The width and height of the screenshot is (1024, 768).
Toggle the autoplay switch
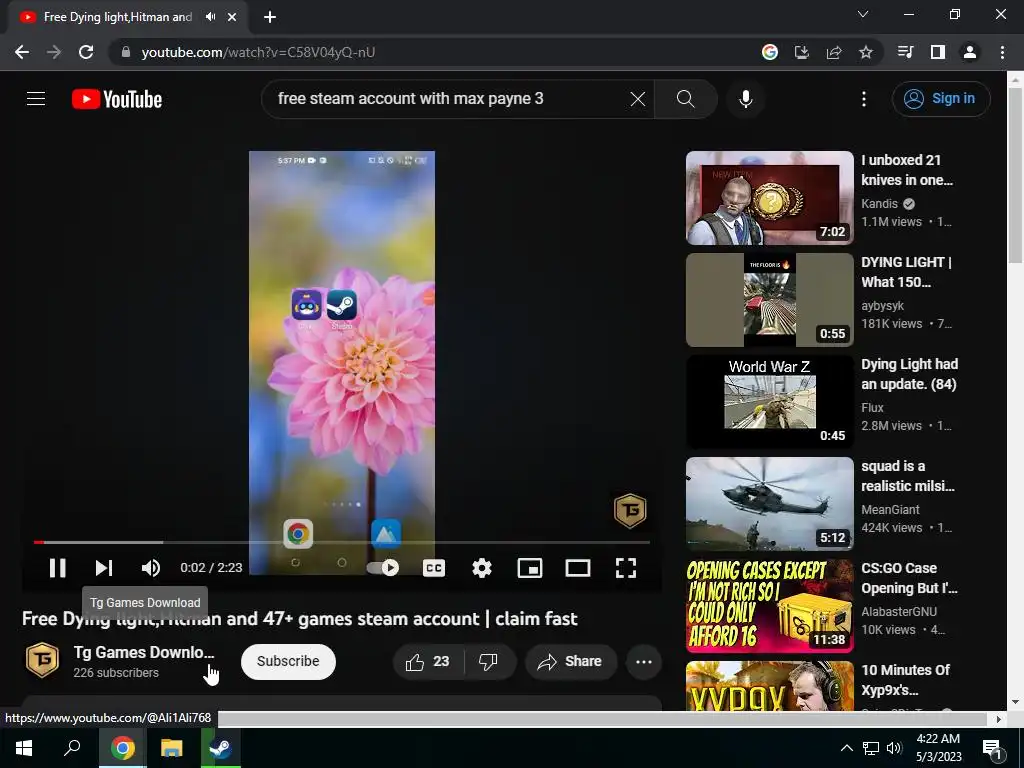383,568
